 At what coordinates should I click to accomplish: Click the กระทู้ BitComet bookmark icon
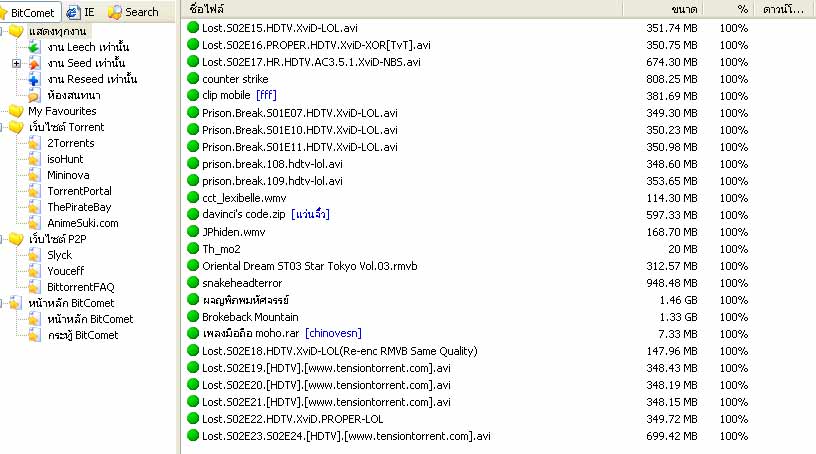coord(34,336)
